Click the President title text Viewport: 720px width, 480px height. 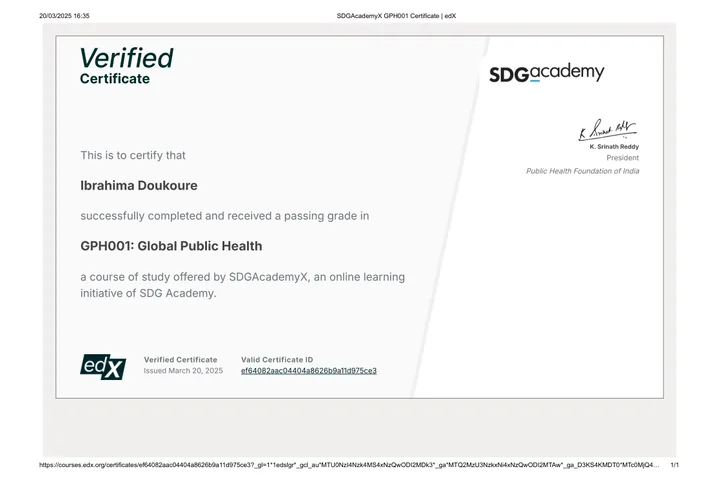pyautogui.click(x=623, y=158)
